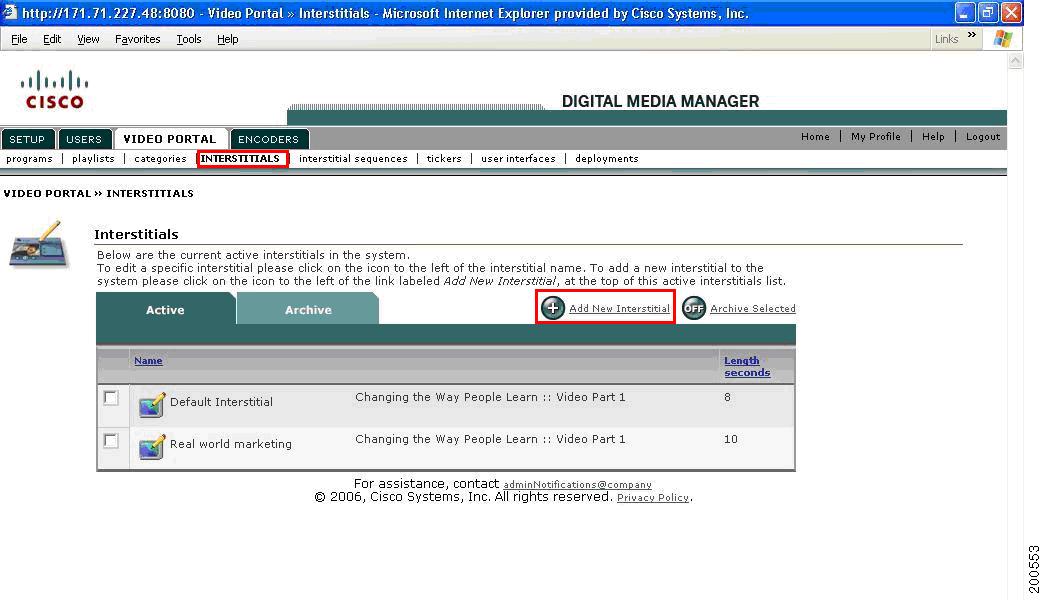Screen dimensions: 1042x600
Task: Click the Internet Explorer page icon in title bar
Action: (9, 13)
